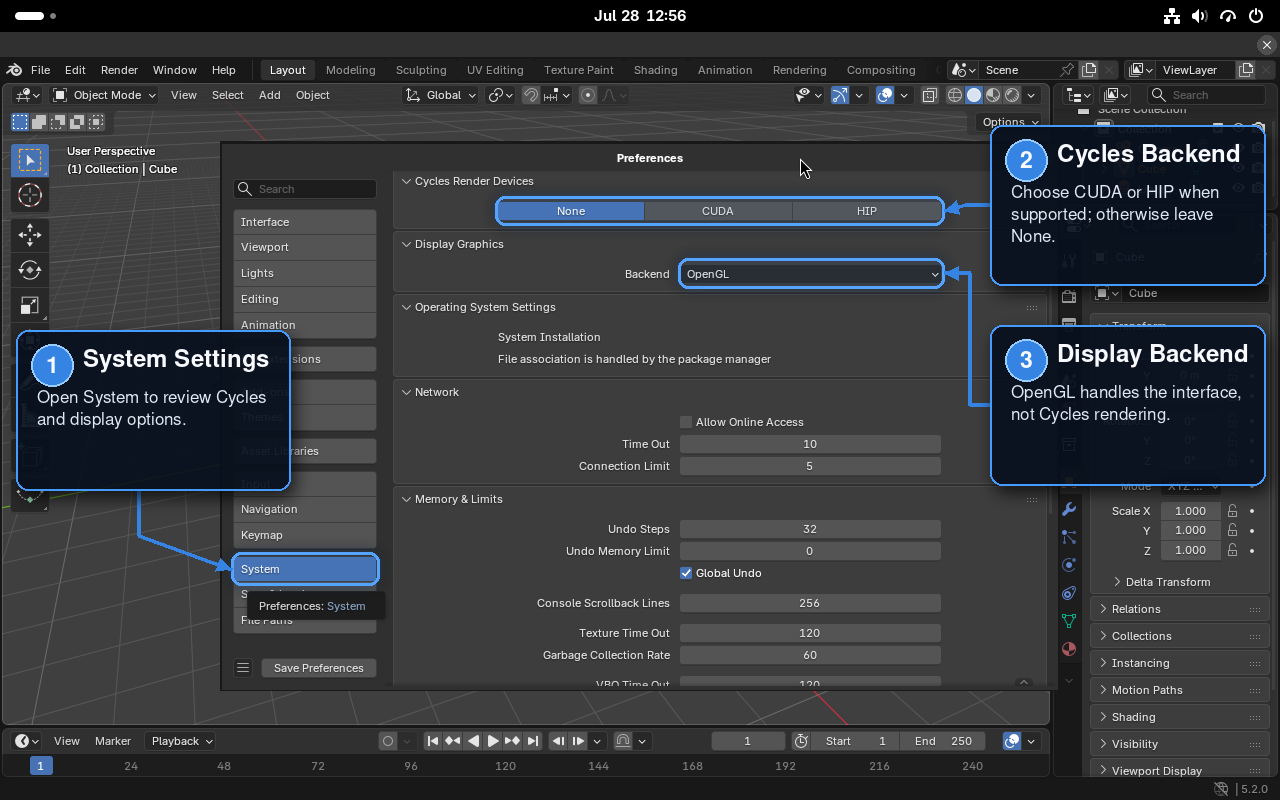Choose rendered viewport shading

[1012, 95]
